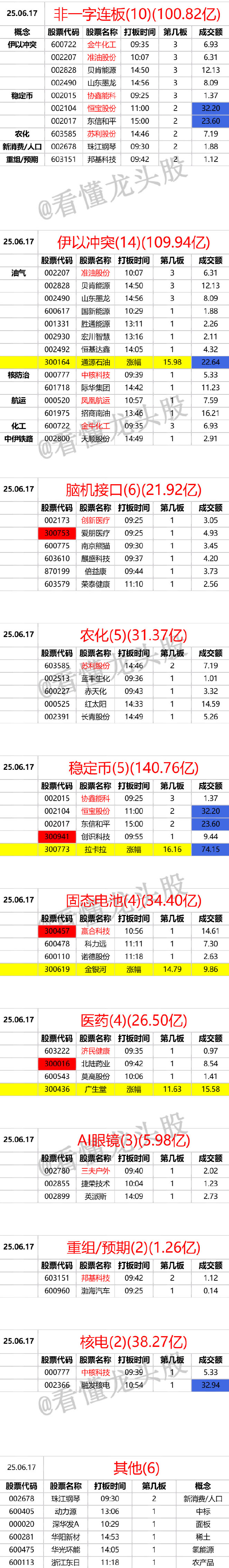Select stock name 深华发A
229x1568 pixels.
[66, 1525]
